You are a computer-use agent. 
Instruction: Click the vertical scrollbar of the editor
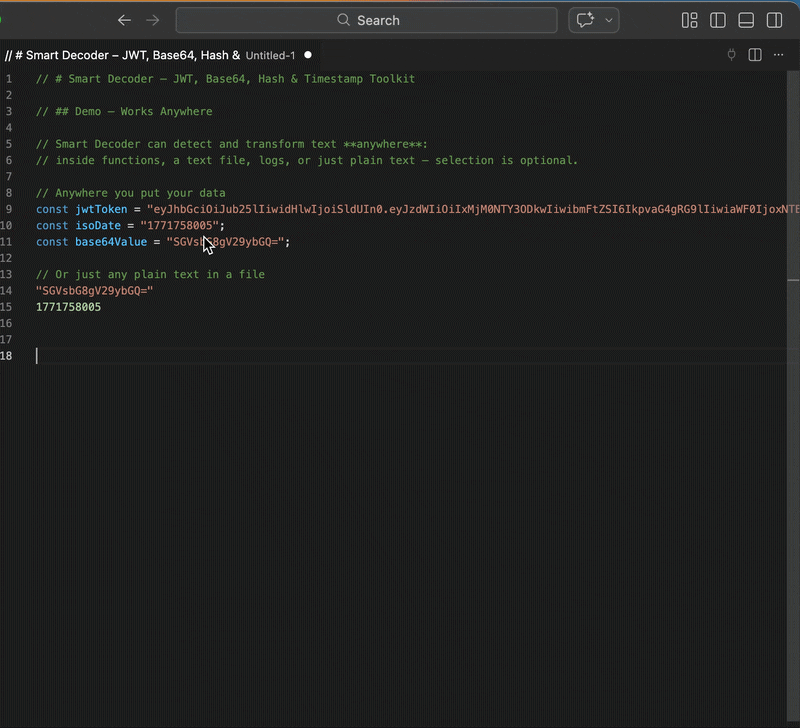pyautogui.click(x=793, y=398)
